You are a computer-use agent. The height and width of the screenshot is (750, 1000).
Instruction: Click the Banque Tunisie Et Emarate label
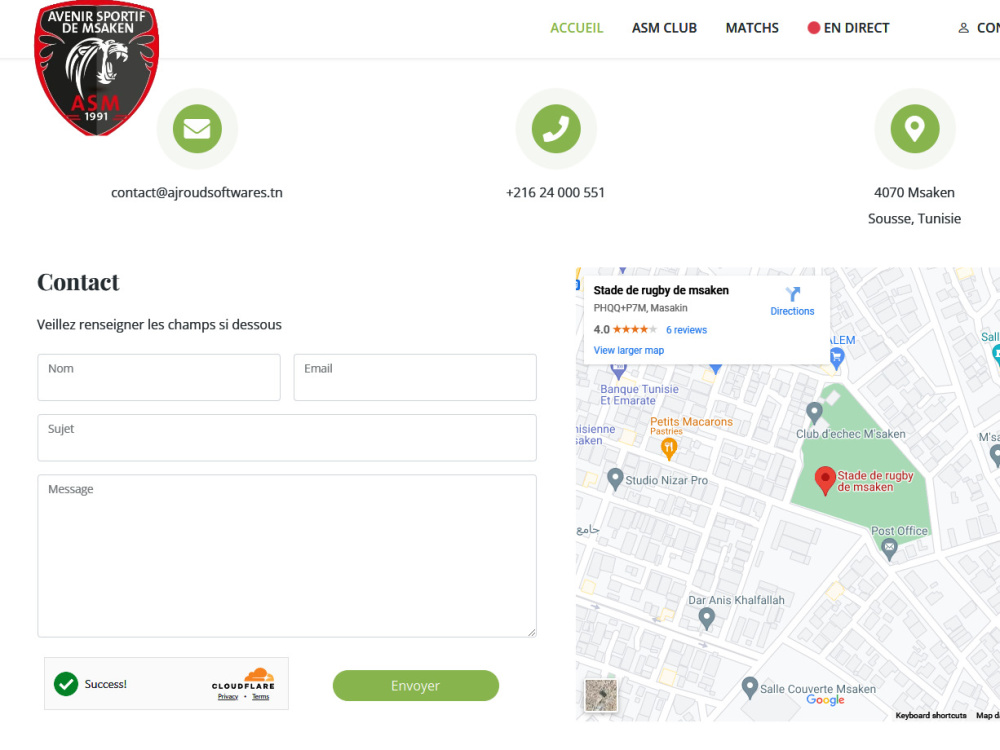639,395
